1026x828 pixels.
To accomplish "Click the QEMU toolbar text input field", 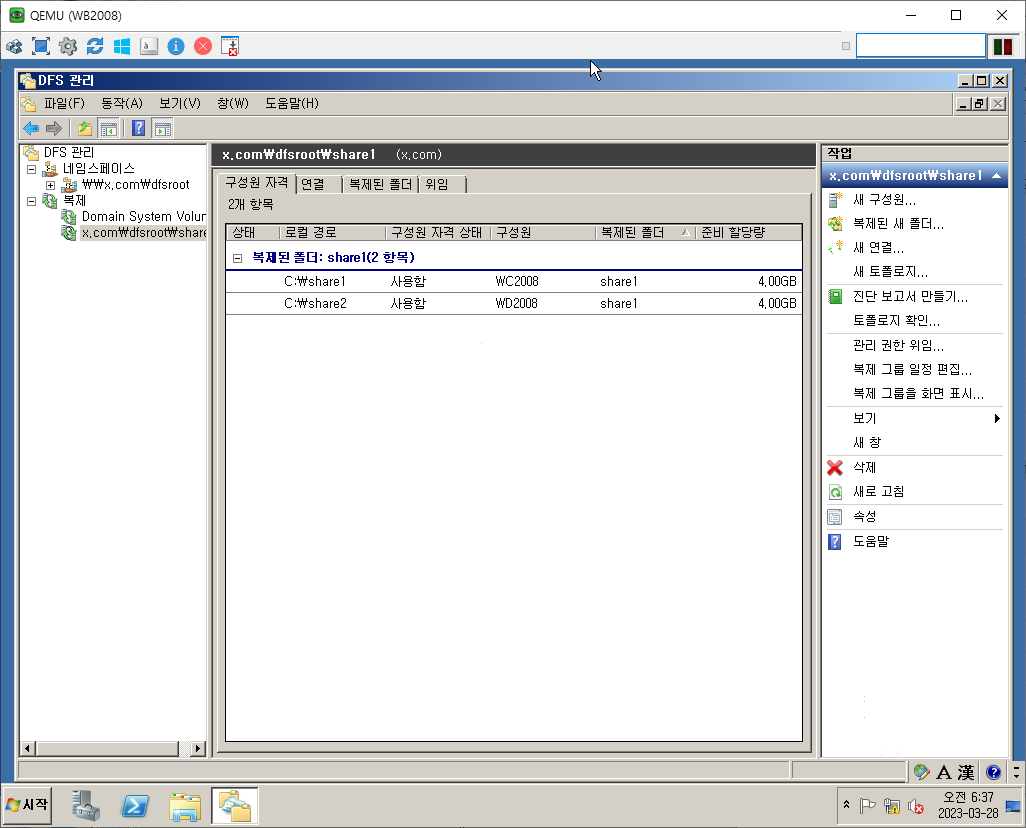I will (x=921, y=46).
